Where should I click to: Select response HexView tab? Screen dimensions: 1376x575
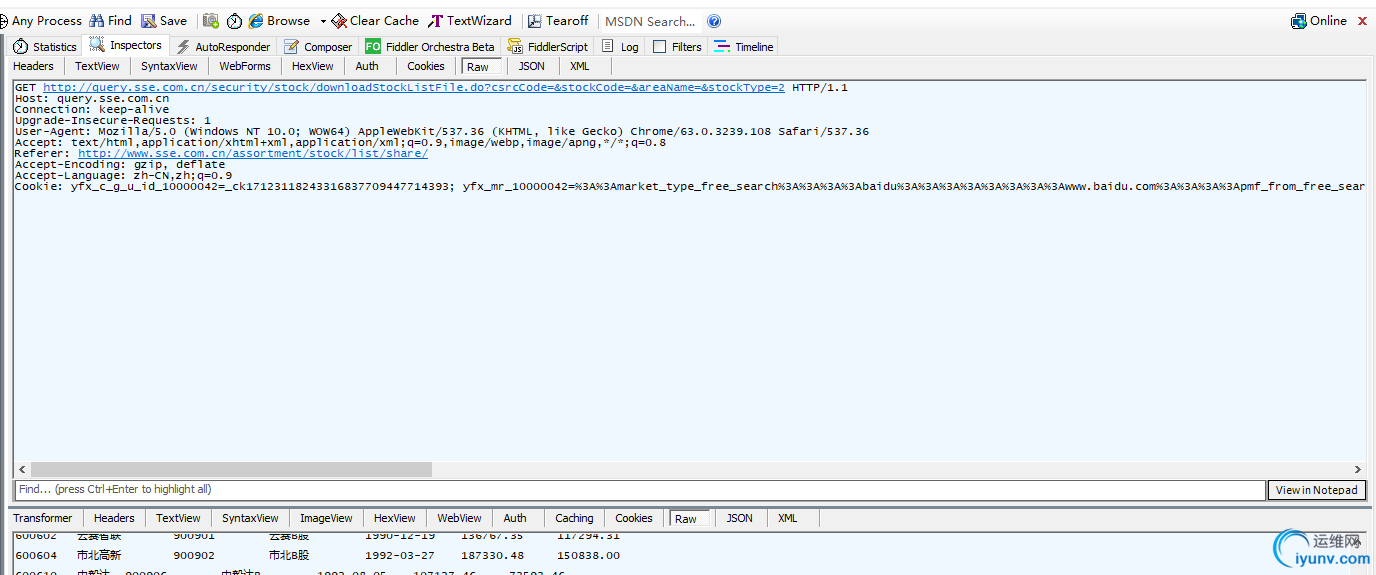(x=395, y=518)
